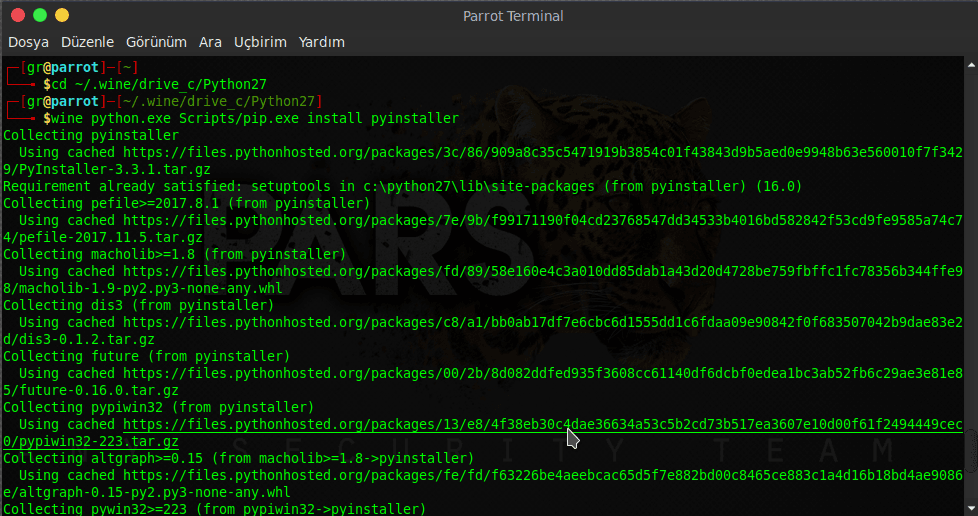Click the macholib-1.9 wheel URL
The image size is (978, 516).
coord(542,271)
